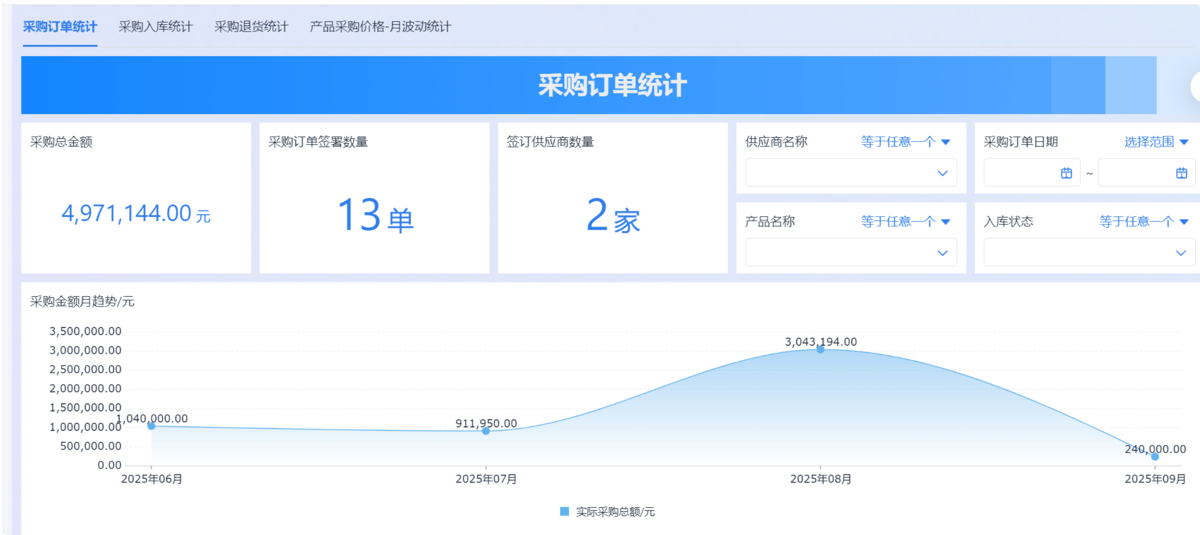
Task: Open 等于任意一个 condition for 产品名称
Action: point(905,222)
